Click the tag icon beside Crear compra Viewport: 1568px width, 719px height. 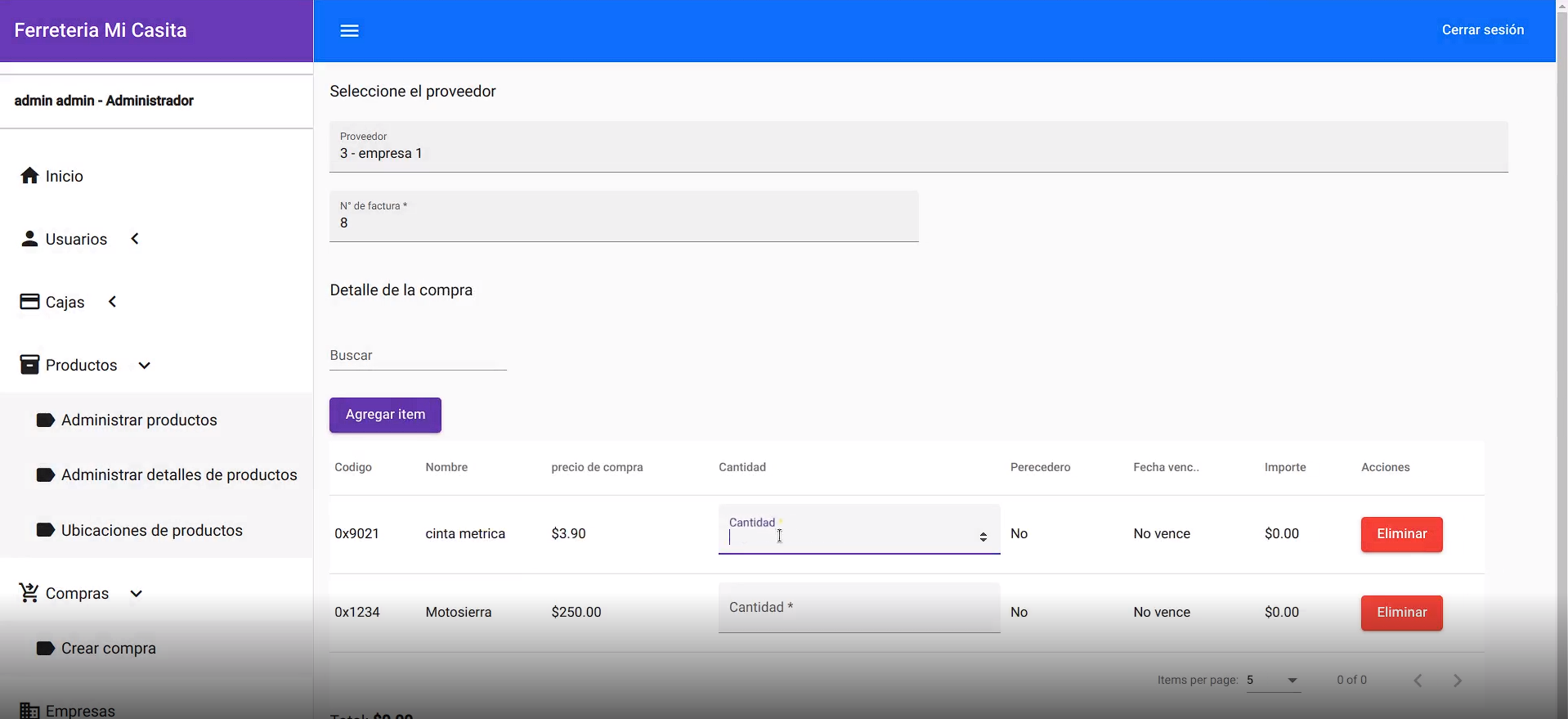click(46, 649)
